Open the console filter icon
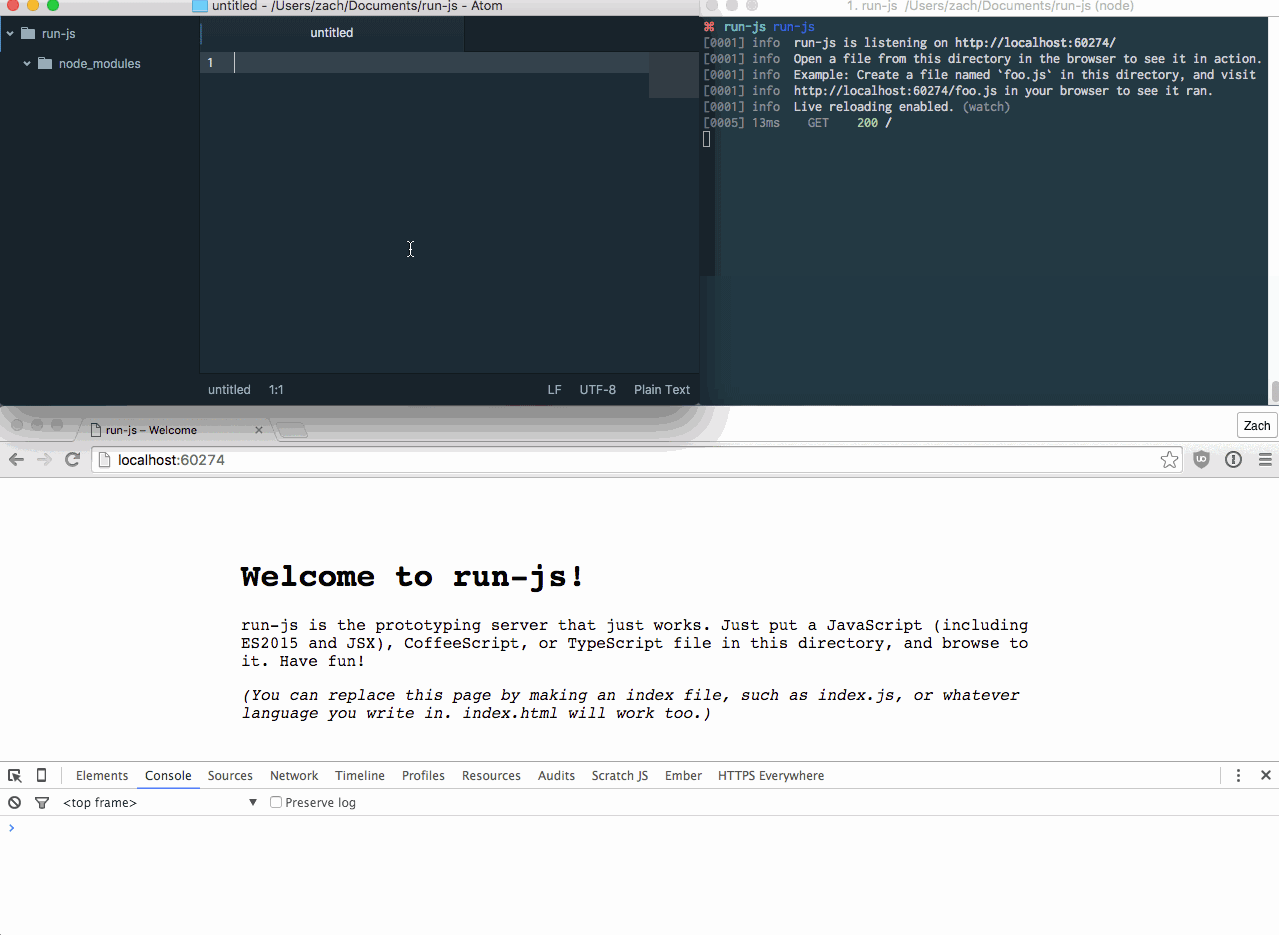1279x935 pixels. [41, 802]
